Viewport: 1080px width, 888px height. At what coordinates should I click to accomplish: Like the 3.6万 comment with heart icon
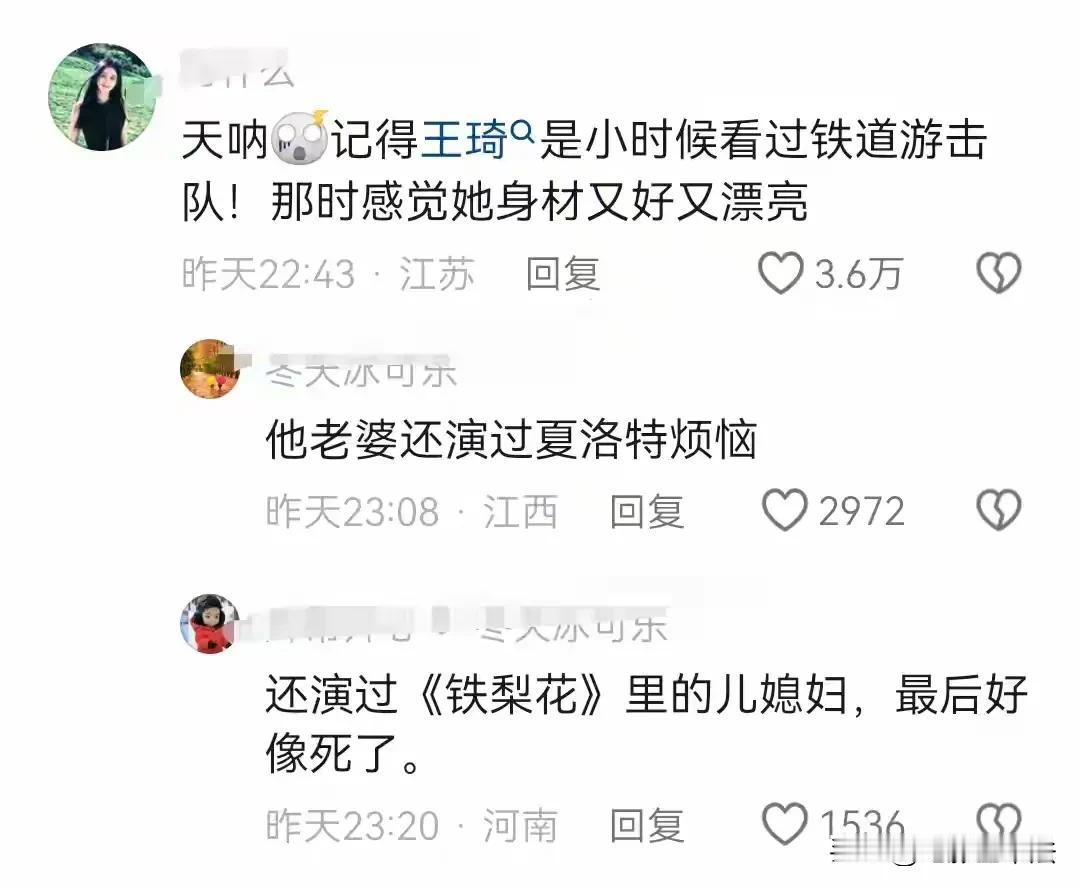point(780,273)
